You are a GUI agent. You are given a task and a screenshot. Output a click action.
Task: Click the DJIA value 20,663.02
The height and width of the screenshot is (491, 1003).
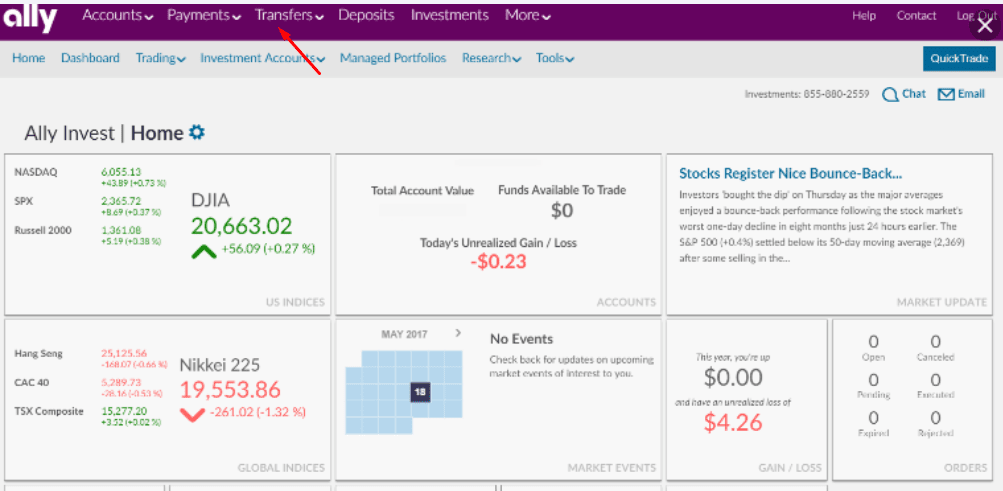241,226
